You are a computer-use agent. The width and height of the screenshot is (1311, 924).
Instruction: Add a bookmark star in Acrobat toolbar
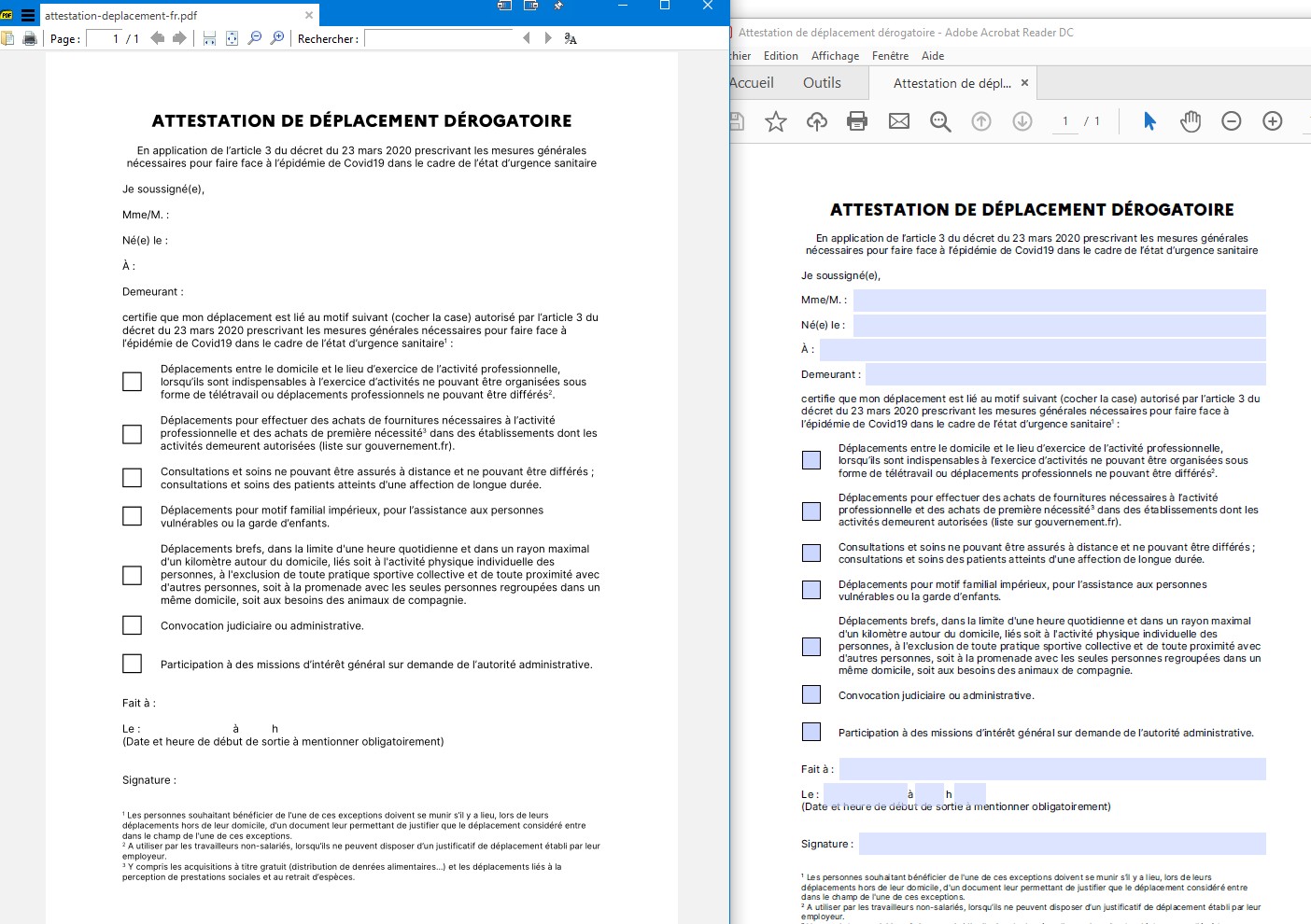tap(776, 121)
